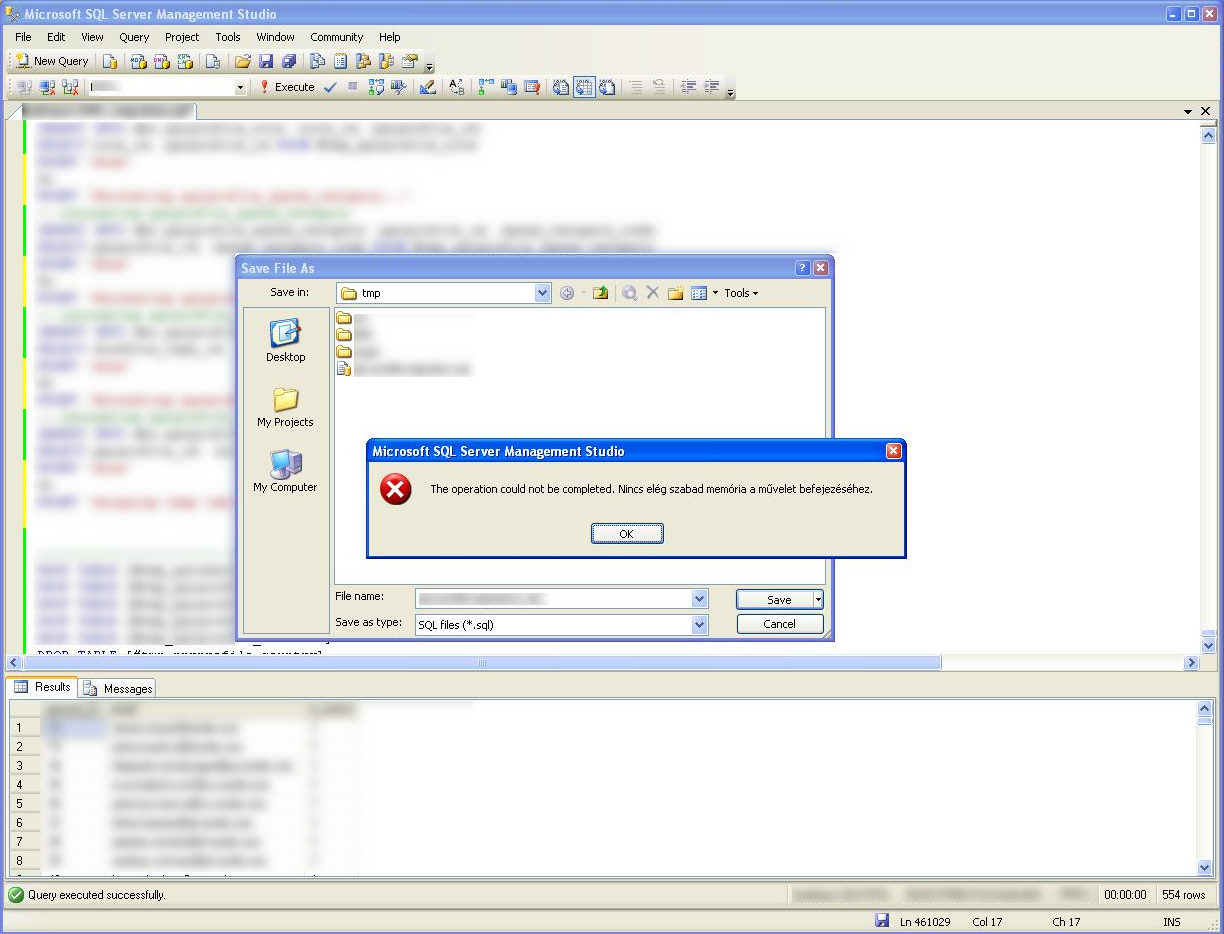1224x934 pixels.
Task: Open the File menu
Action: (23, 37)
